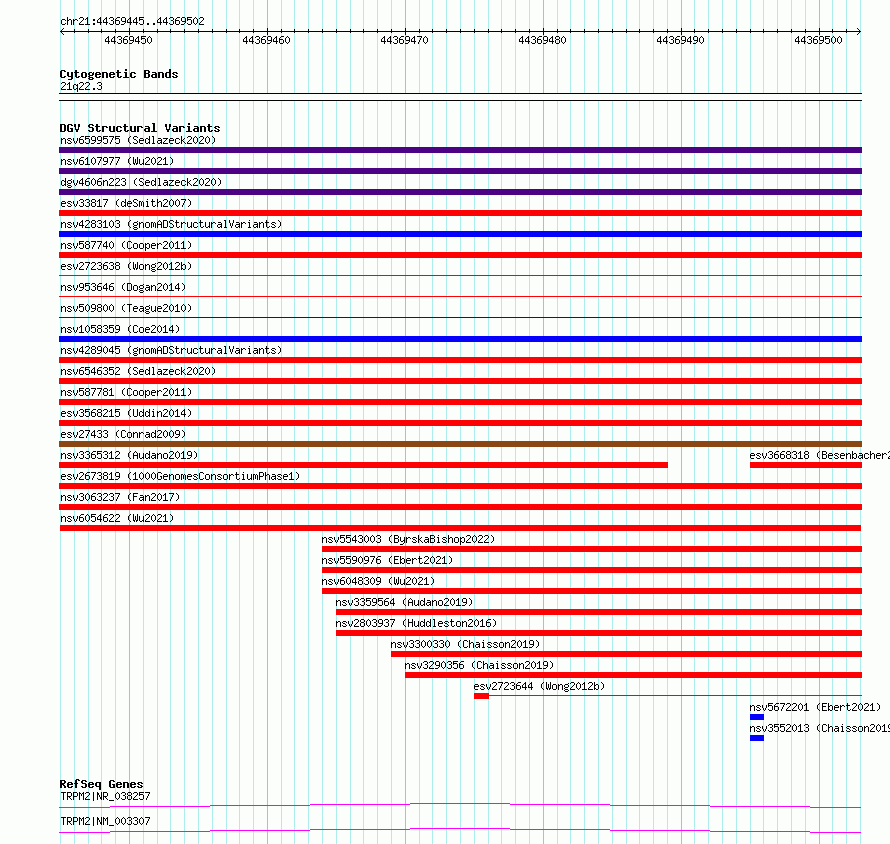The width and height of the screenshot is (890, 844).
Task: Click the blue nsv4283103 variant bar
Action: [x=460, y=234]
